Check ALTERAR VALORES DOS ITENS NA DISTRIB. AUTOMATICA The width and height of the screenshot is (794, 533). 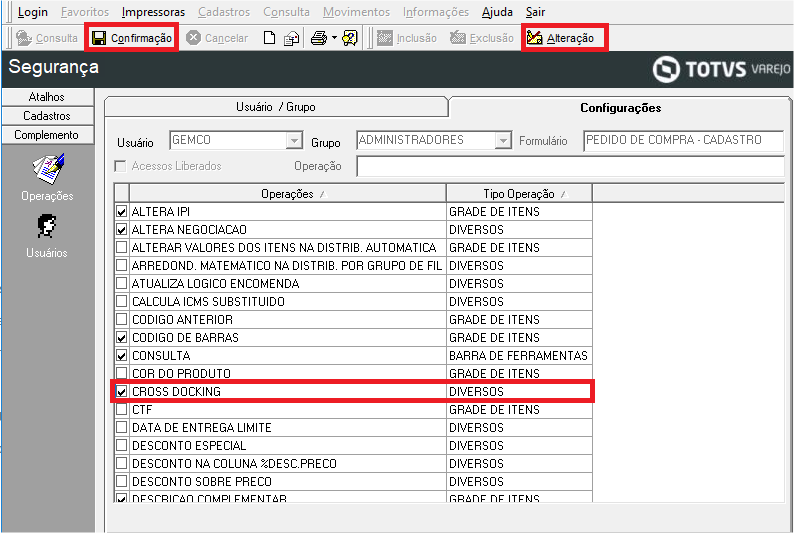(x=122, y=248)
